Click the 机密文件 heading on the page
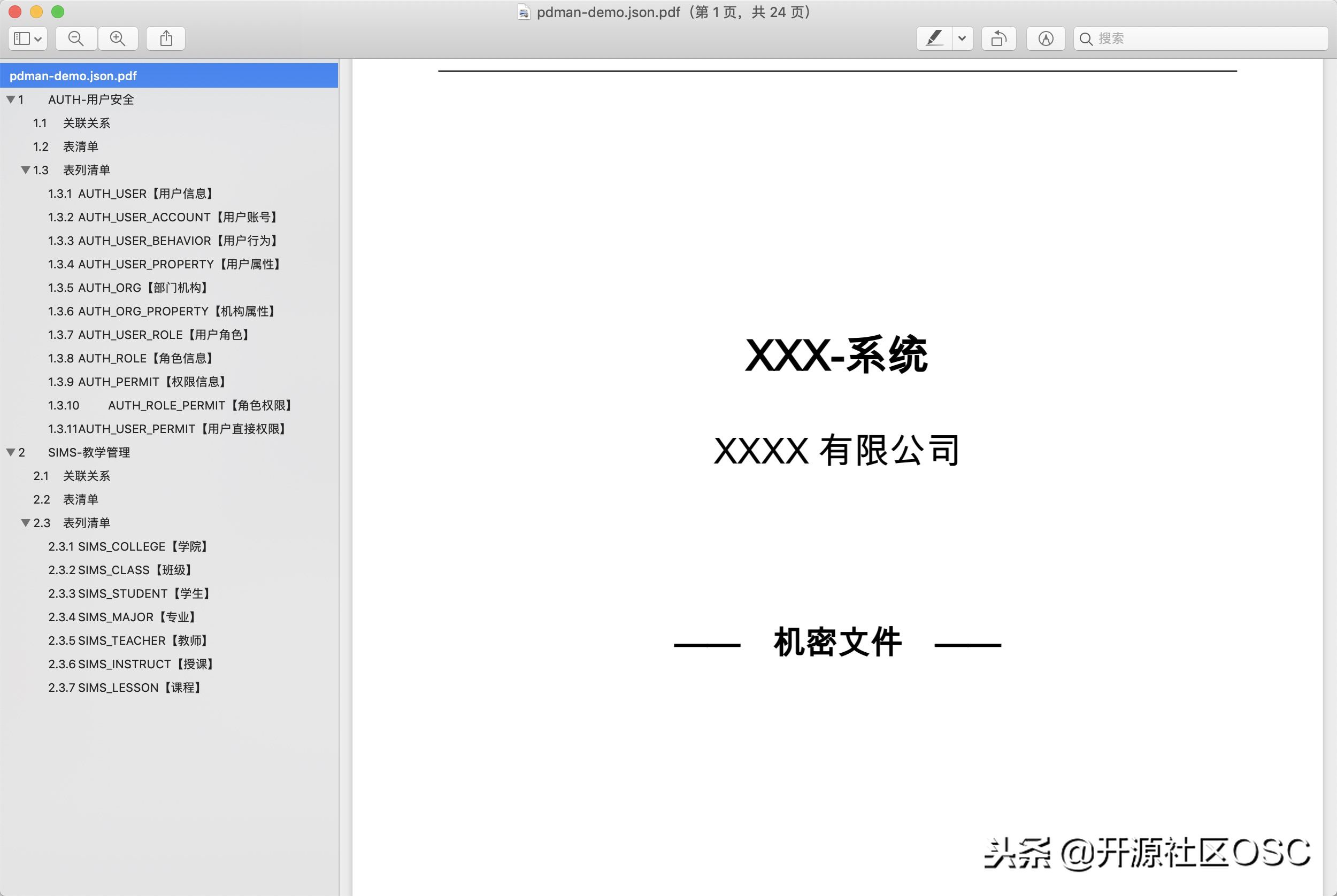Screen dimensions: 1337x896 click(837, 642)
